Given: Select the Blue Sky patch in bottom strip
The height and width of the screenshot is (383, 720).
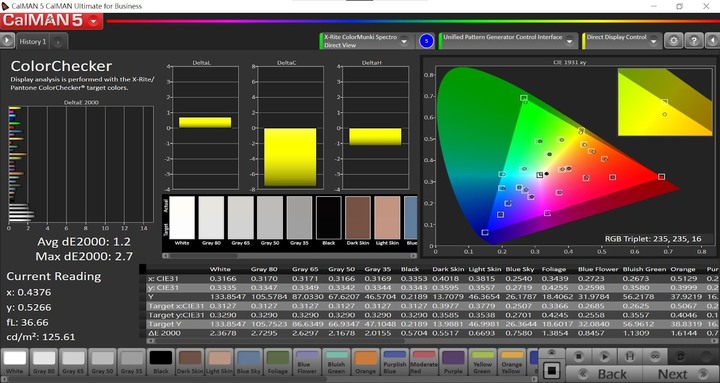Looking at the screenshot, I should tap(249, 362).
